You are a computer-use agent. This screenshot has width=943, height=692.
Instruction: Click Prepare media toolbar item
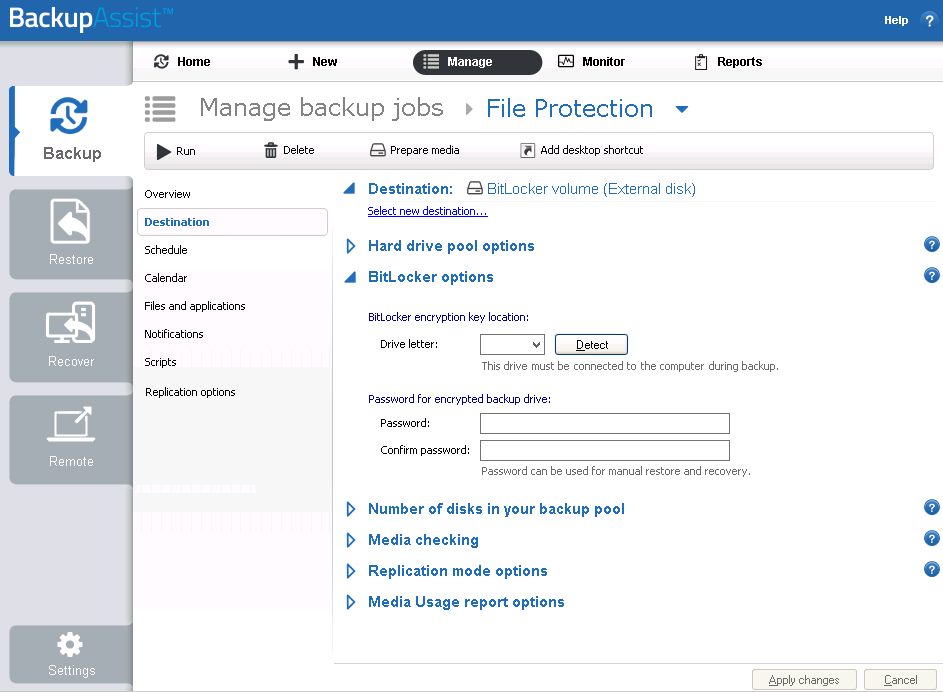click(415, 151)
